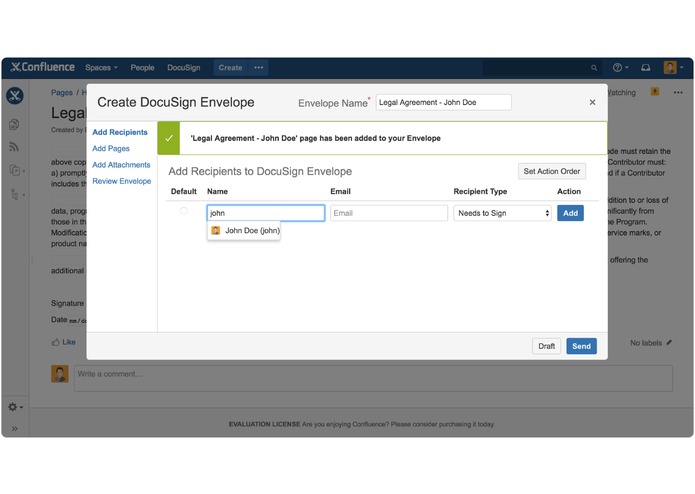This screenshot has height=494, width=695.
Task: Click the Set Action Order button
Action: 552,171
